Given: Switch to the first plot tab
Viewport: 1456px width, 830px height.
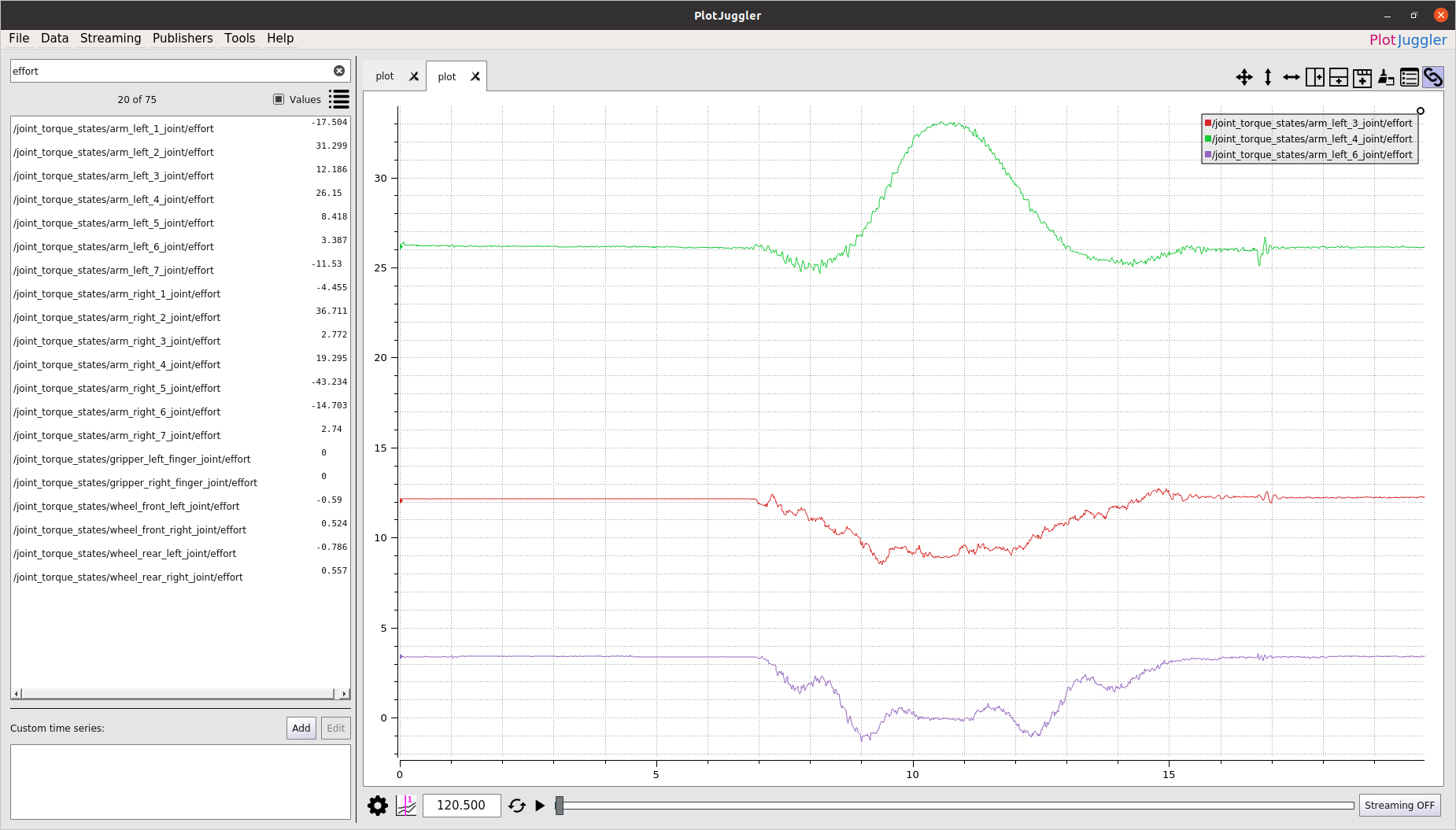Looking at the screenshot, I should [x=385, y=76].
